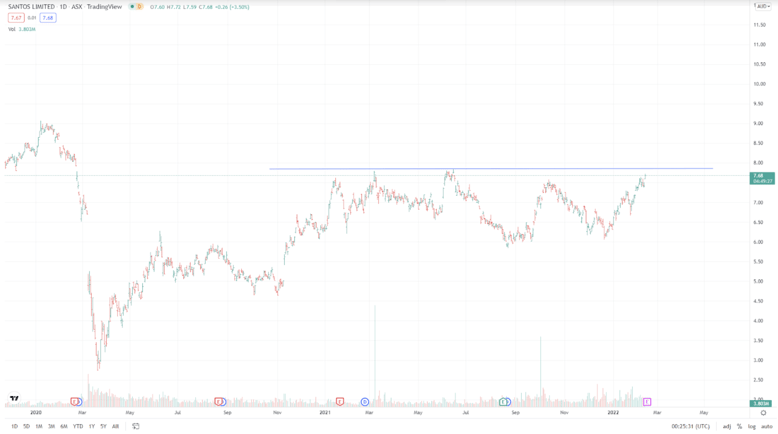The width and height of the screenshot is (778, 434).
Task: Click the time axis settings gear icon
Action: (x=764, y=413)
